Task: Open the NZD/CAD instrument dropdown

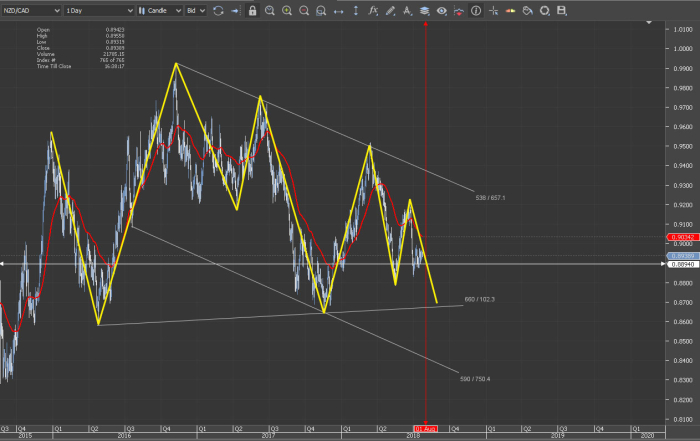Action: click(31, 10)
